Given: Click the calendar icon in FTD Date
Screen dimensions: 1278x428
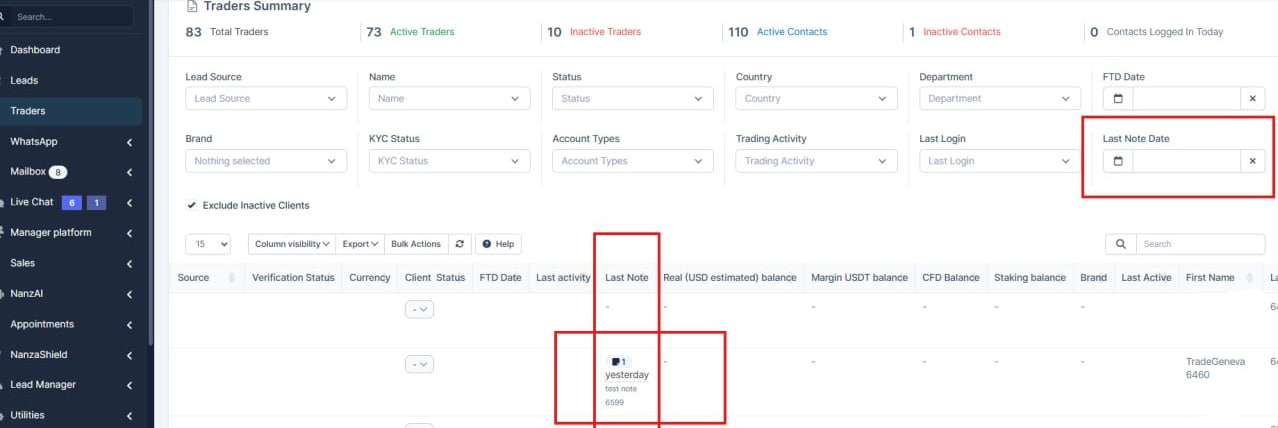Looking at the screenshot, I should pos(1118,99).
